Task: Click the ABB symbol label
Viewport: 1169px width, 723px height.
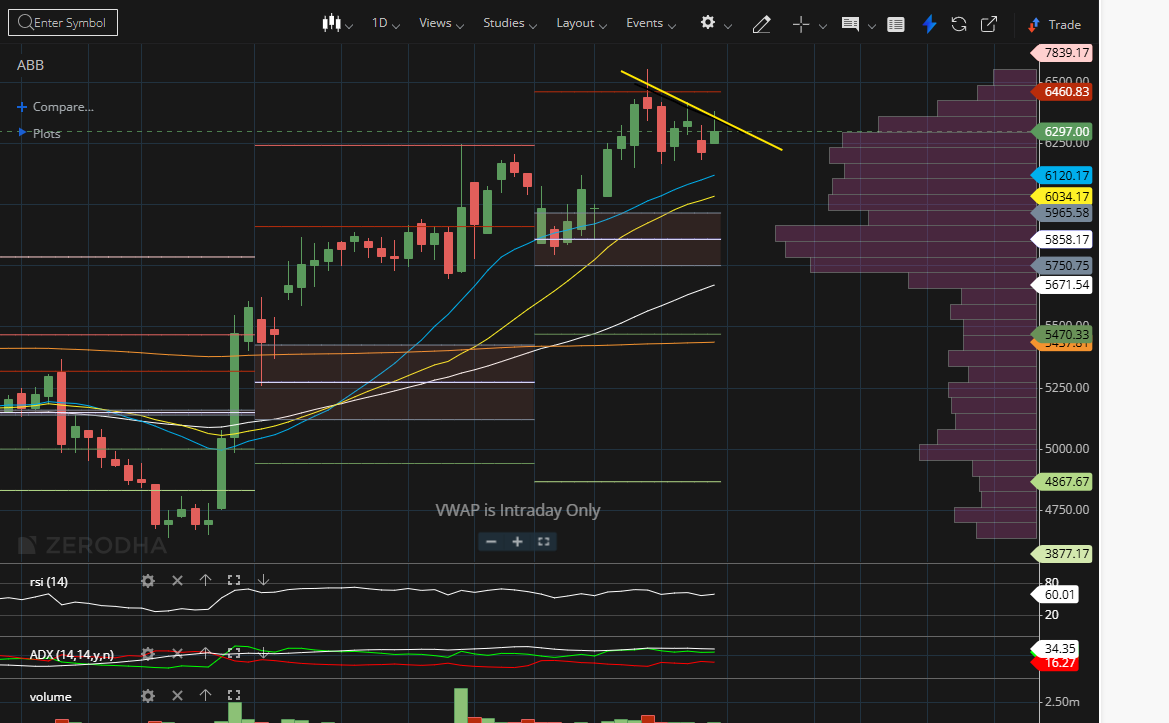Action: [31, 65]
